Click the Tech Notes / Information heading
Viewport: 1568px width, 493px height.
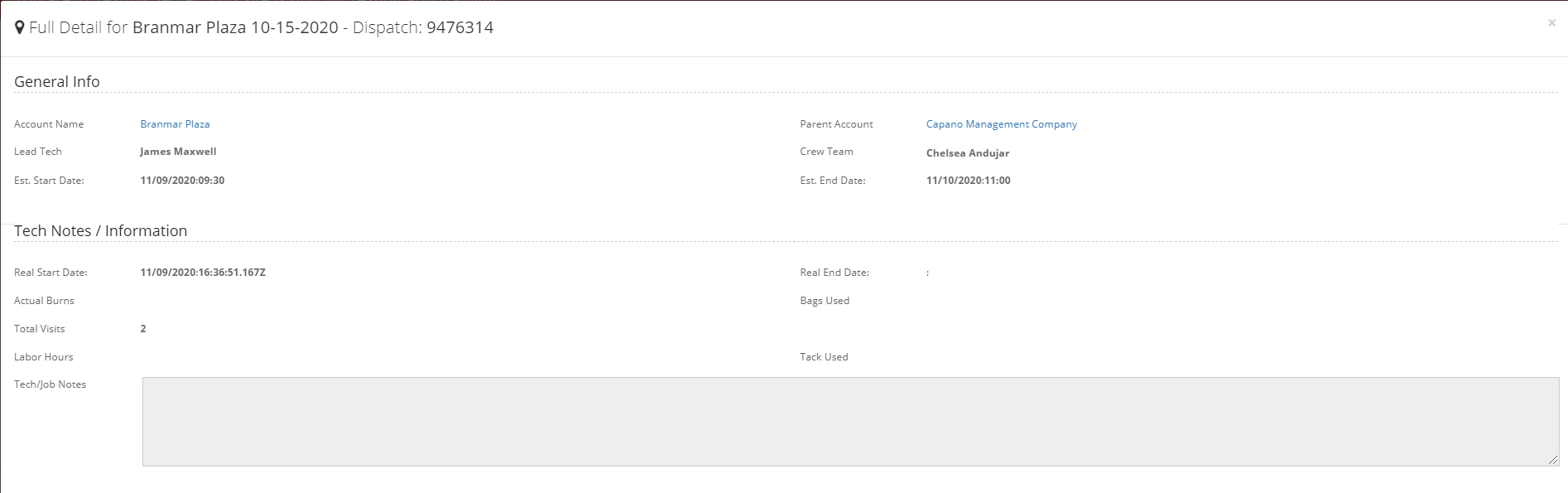click(x=101, y=231)
